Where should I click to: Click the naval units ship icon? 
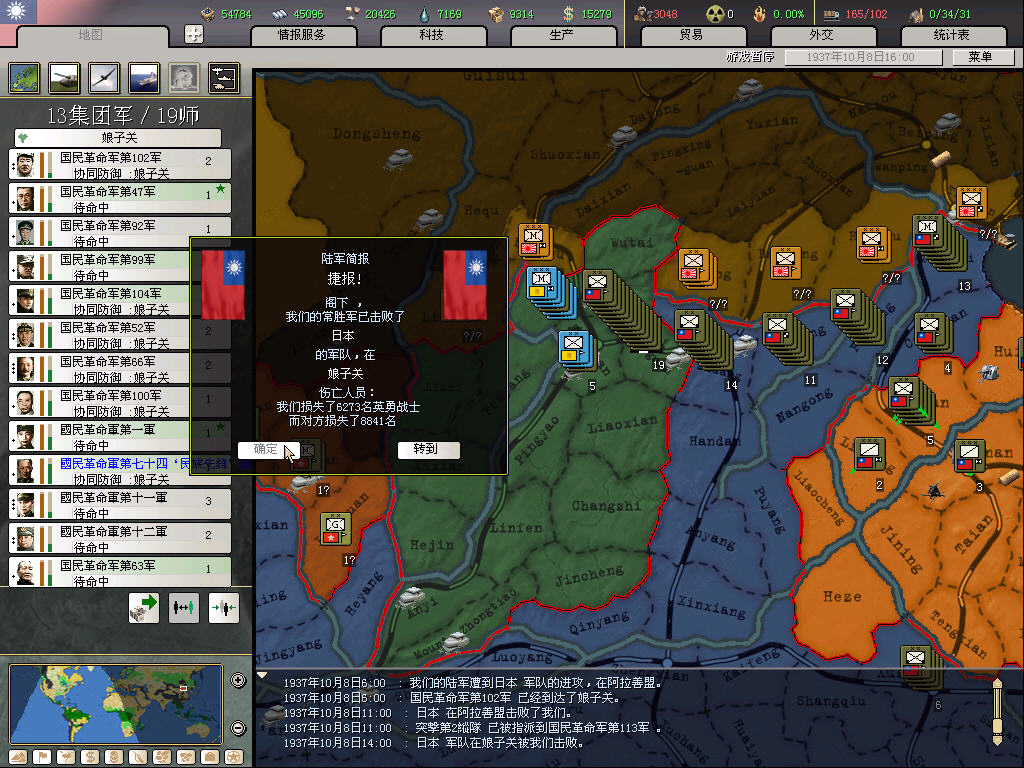click(143, 78)
